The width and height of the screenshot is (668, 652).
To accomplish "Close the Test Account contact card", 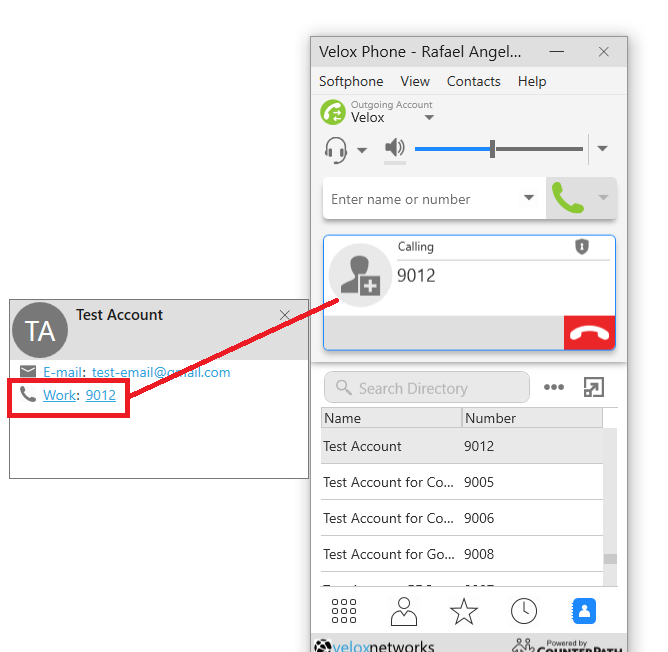I will click(285, 315).
